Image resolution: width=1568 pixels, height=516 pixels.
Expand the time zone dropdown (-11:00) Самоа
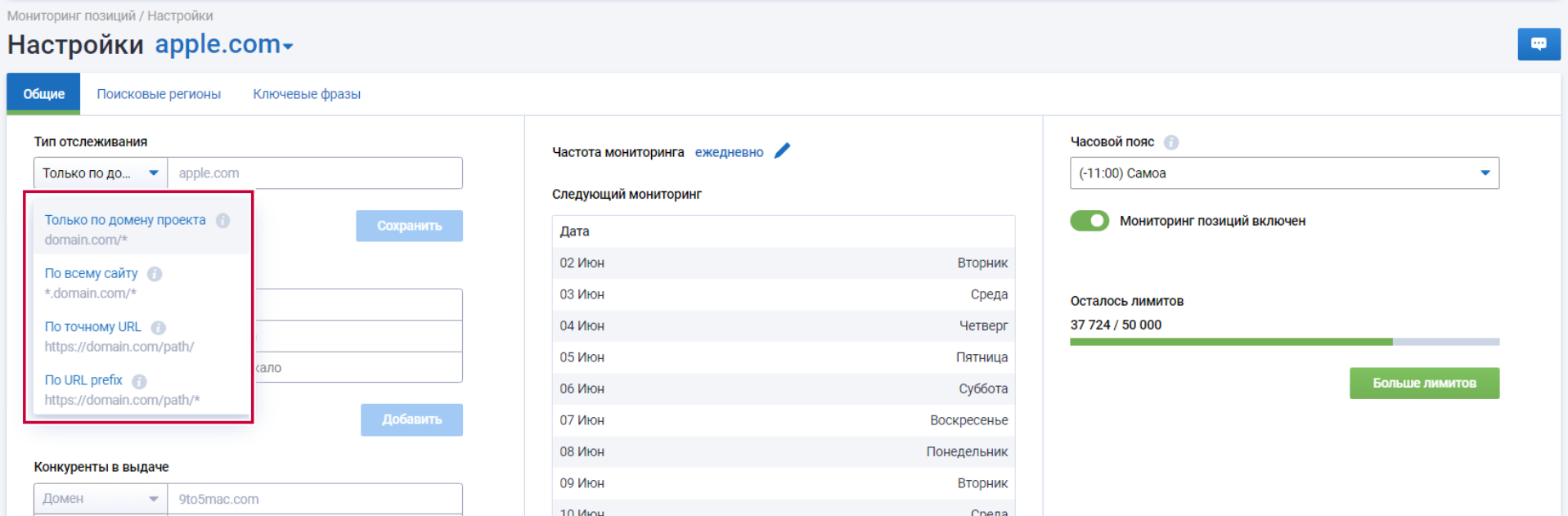click(x=1283, y=173)
